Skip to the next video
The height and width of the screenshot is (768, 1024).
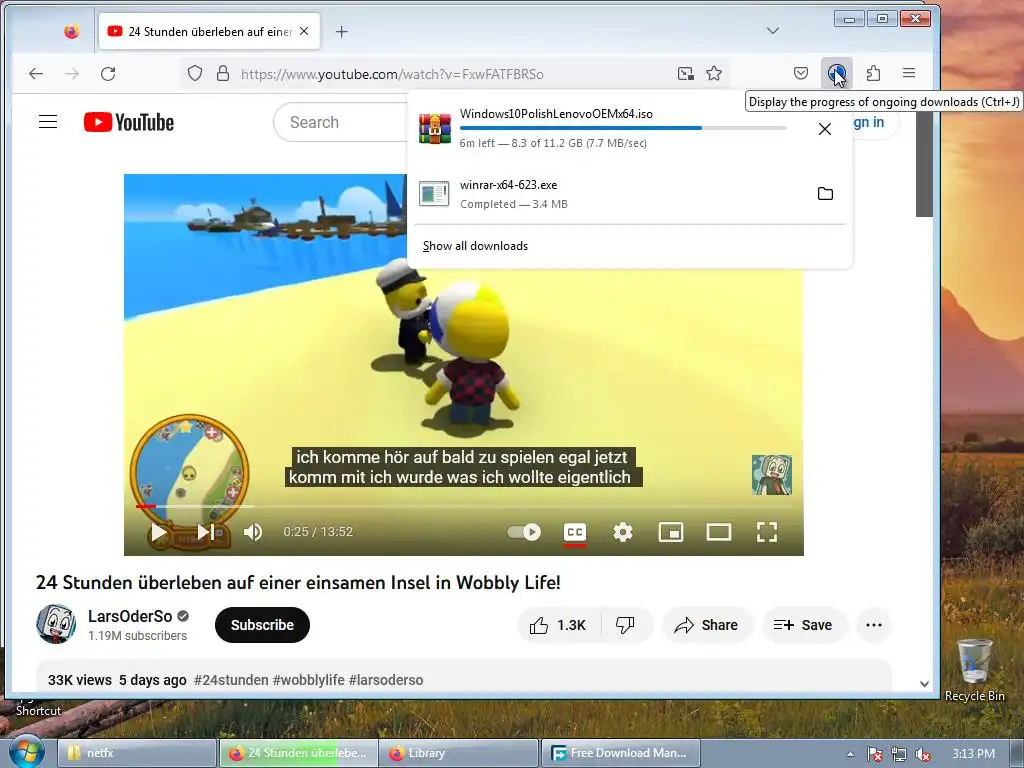(206, 532)
